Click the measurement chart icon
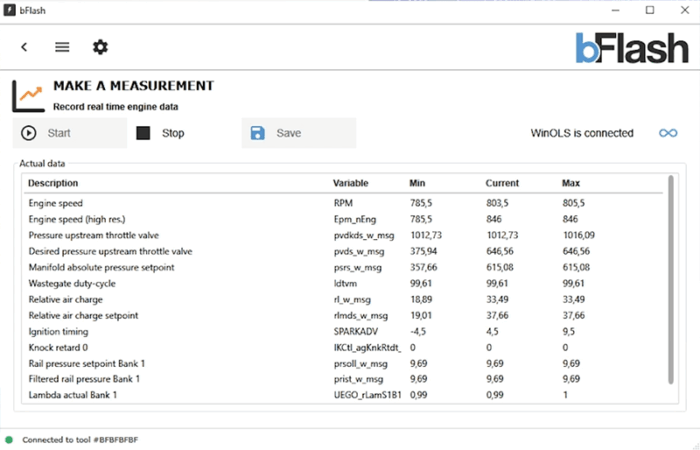The height and width of the screenshot is (450, 700). 28,96
